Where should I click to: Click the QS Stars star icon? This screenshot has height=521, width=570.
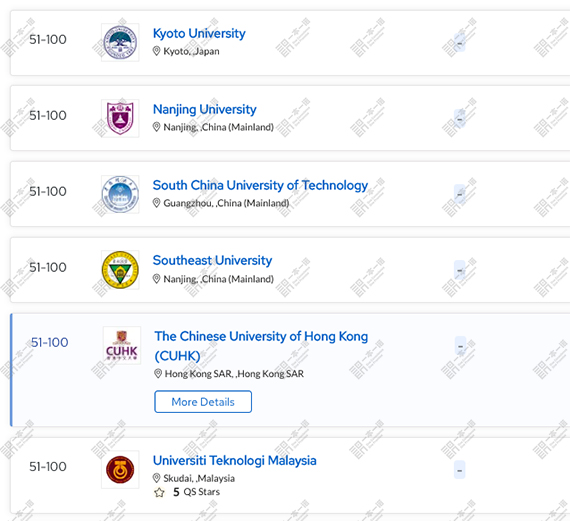click(159, 492)
